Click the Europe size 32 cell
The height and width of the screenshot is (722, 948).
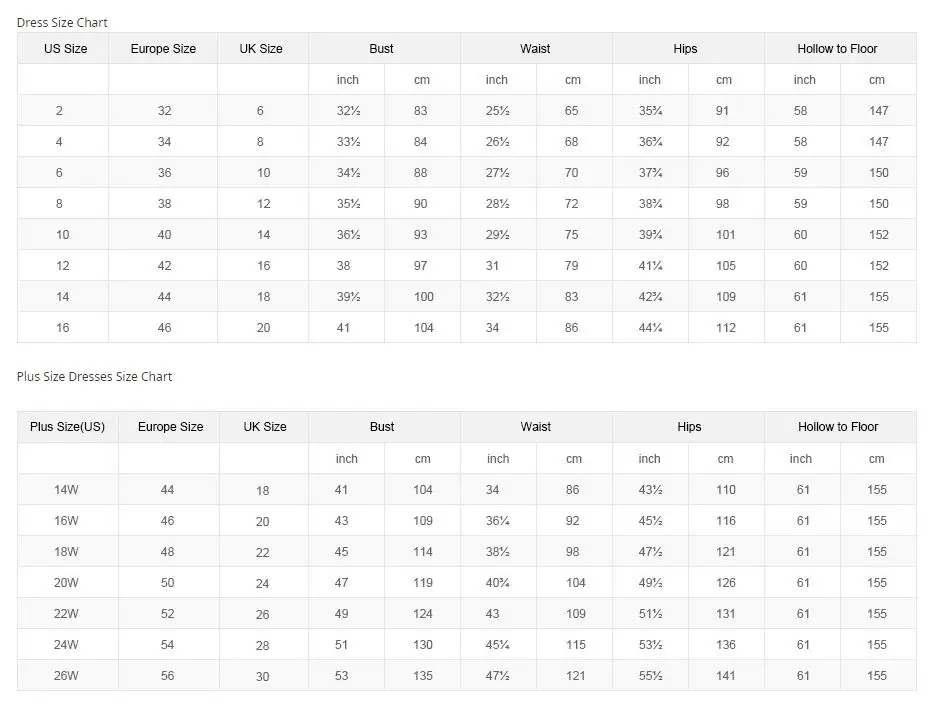coord(164,111)
